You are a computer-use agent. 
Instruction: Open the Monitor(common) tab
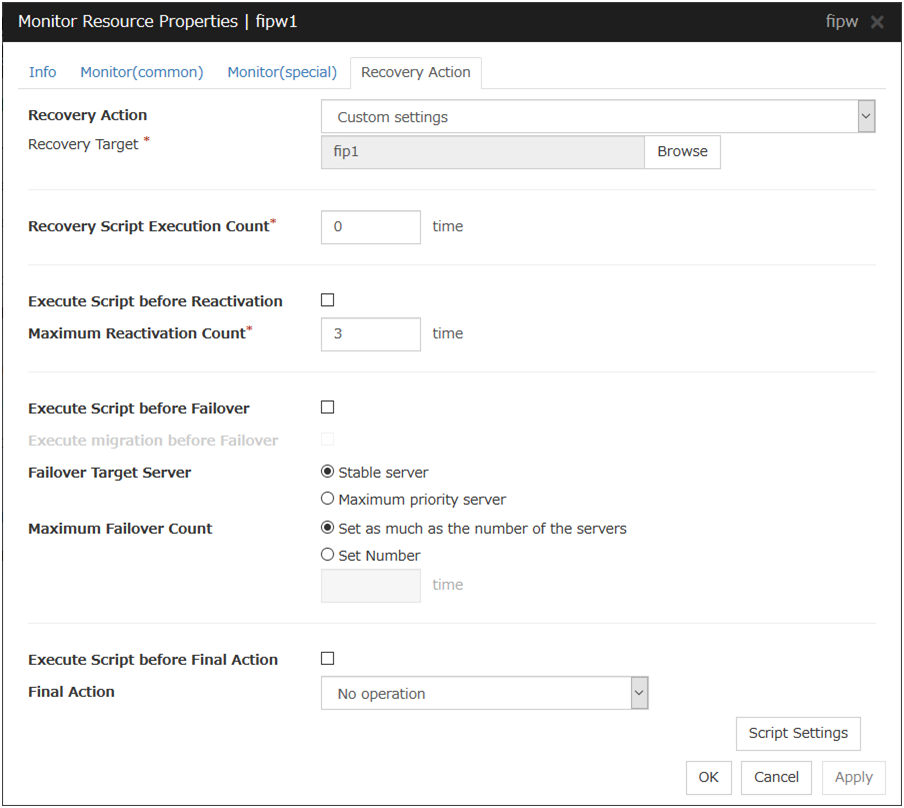point(141,72)
